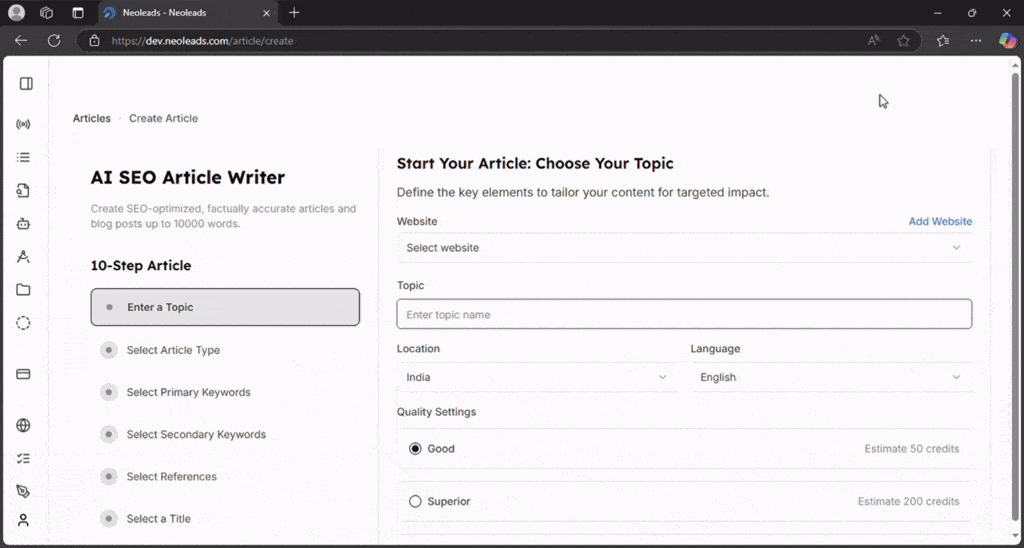Open the broadcast signal sidebar icon
The height and width of the screenshot is (548, 1024).
click(24, 124)
